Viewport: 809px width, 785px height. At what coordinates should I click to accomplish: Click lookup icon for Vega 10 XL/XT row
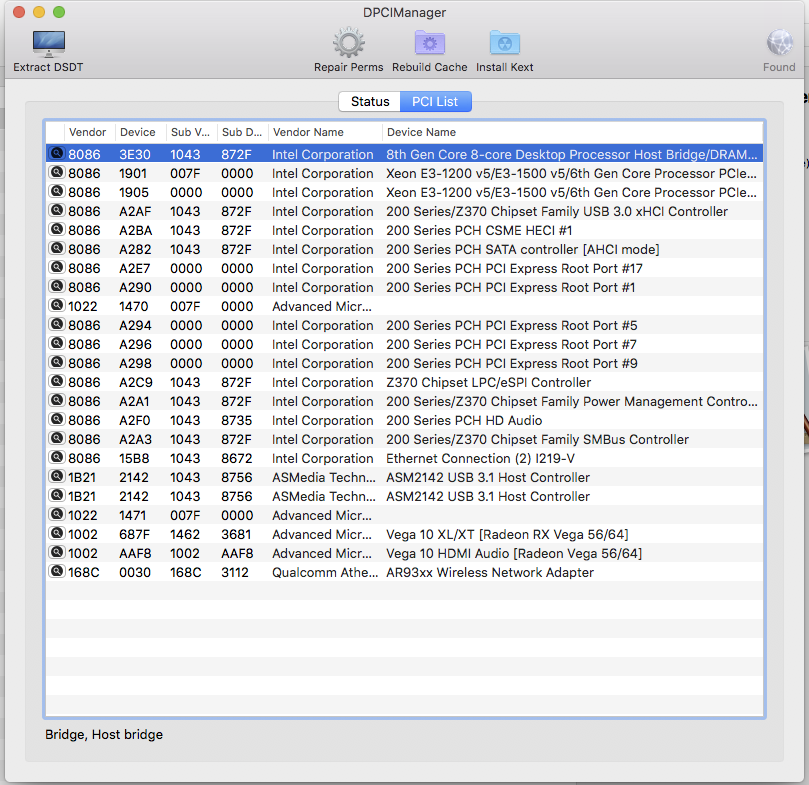[x=56, y=534]
